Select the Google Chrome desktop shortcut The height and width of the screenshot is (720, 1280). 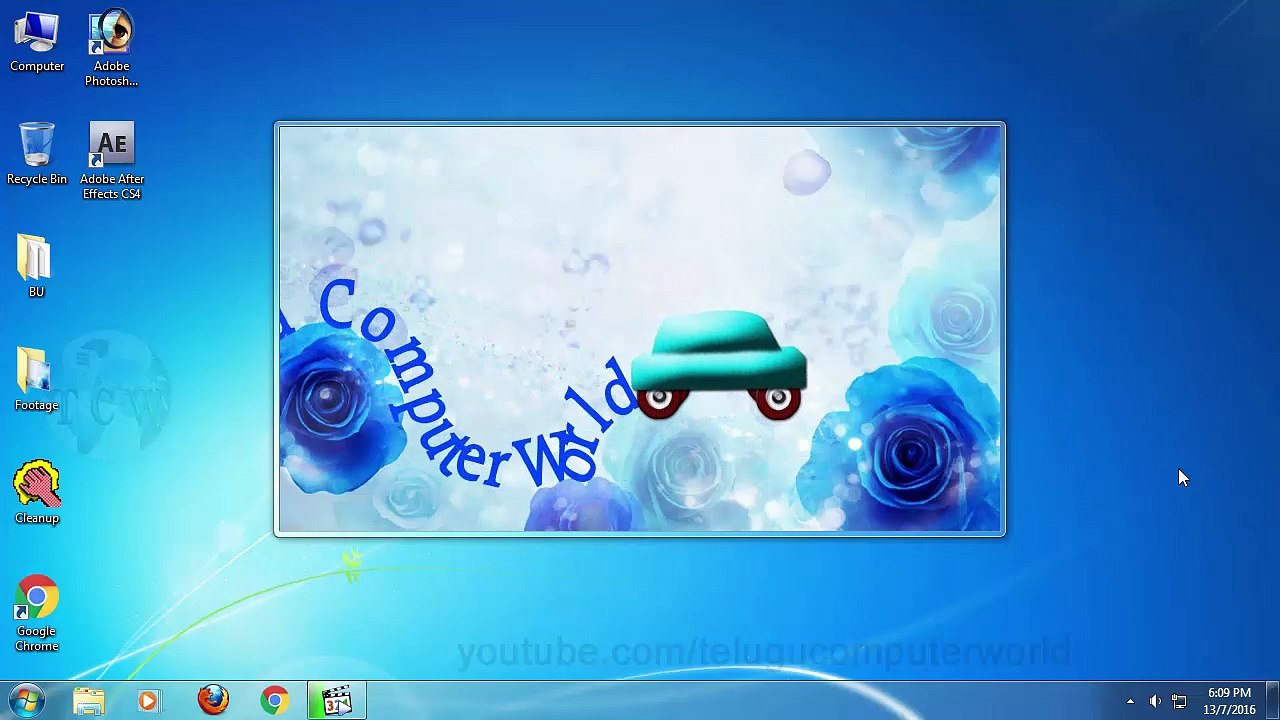[x=37, y=613]
